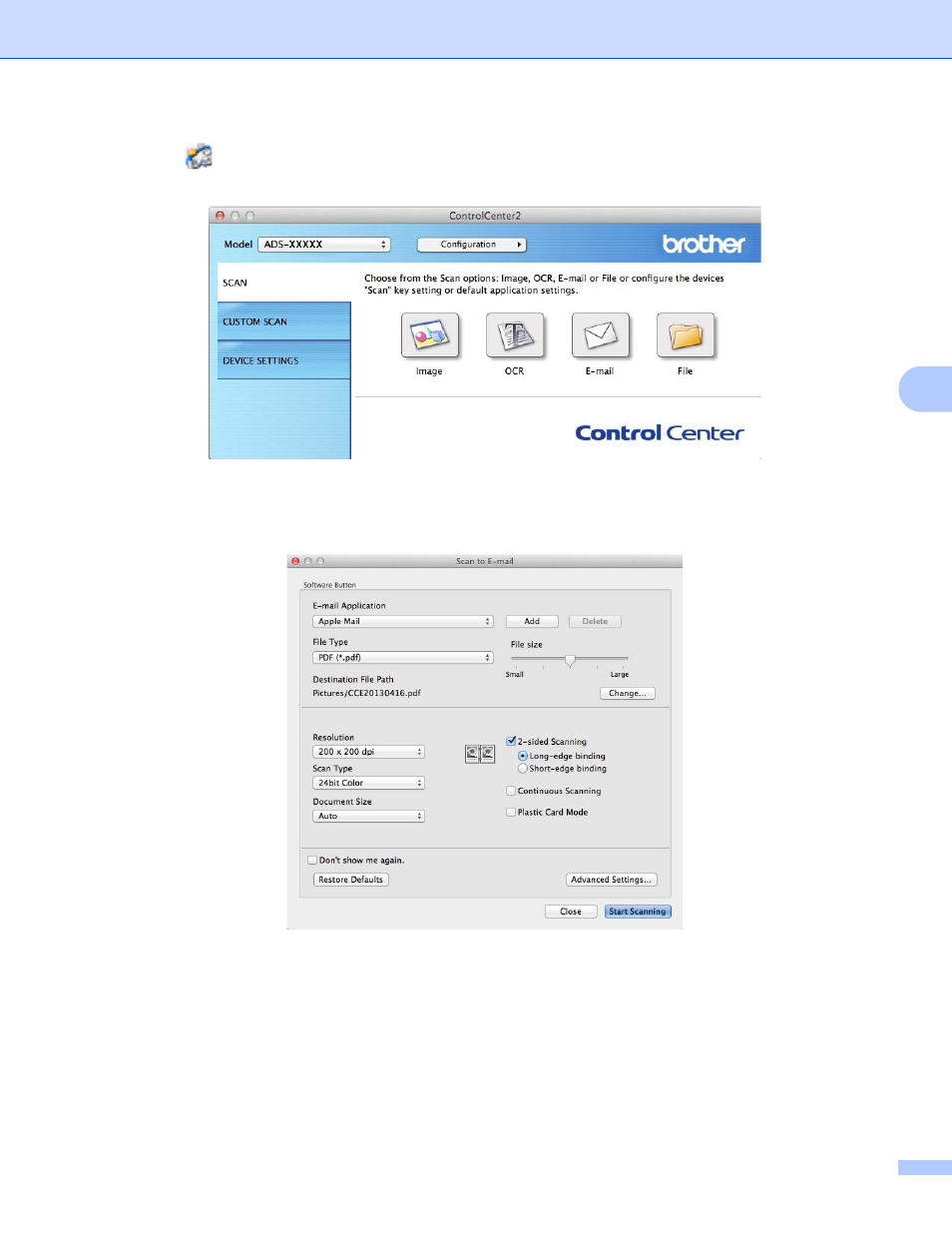Viewport: 952px width, 1233px height.
Task: Click the Destination File Path text Pictures/CCE20130416.pdf
Action: tap(366, 693)
